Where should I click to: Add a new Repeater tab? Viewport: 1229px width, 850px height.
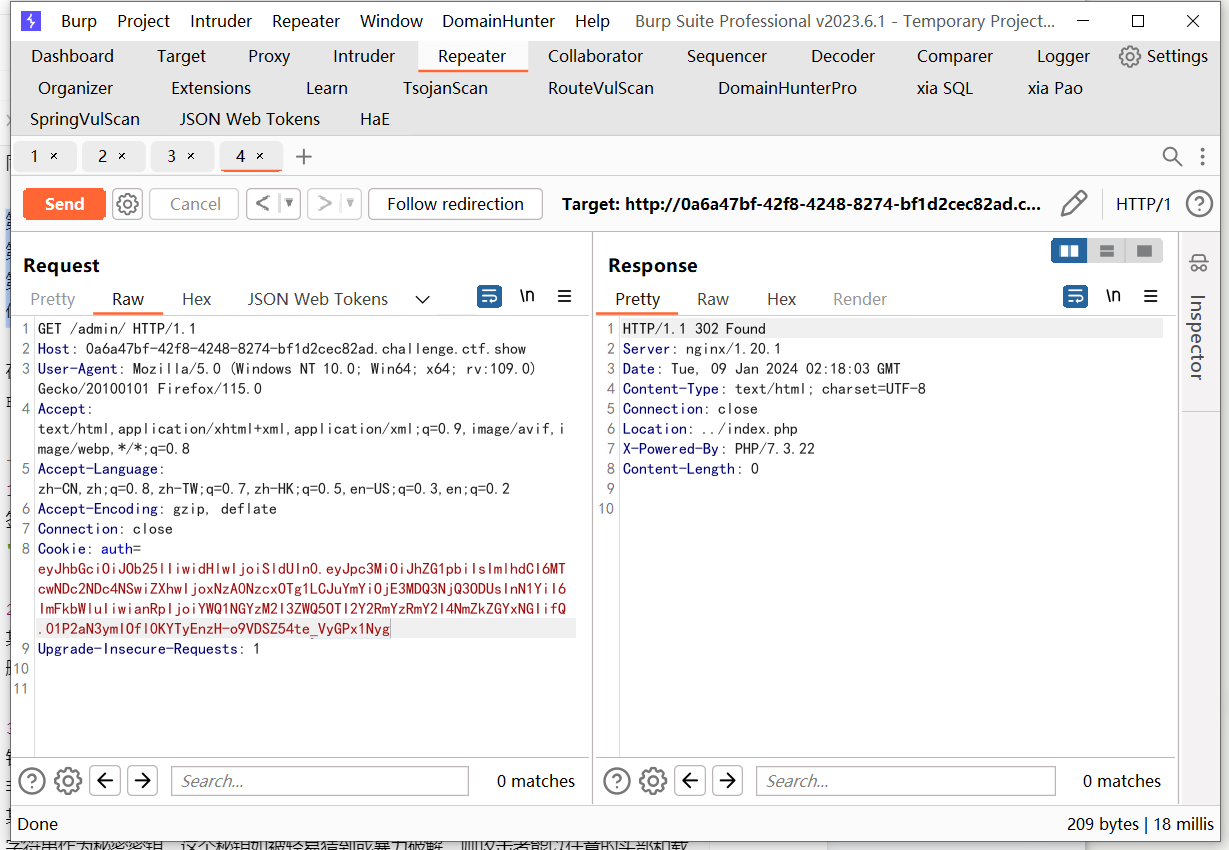click(x=304, y=156)
